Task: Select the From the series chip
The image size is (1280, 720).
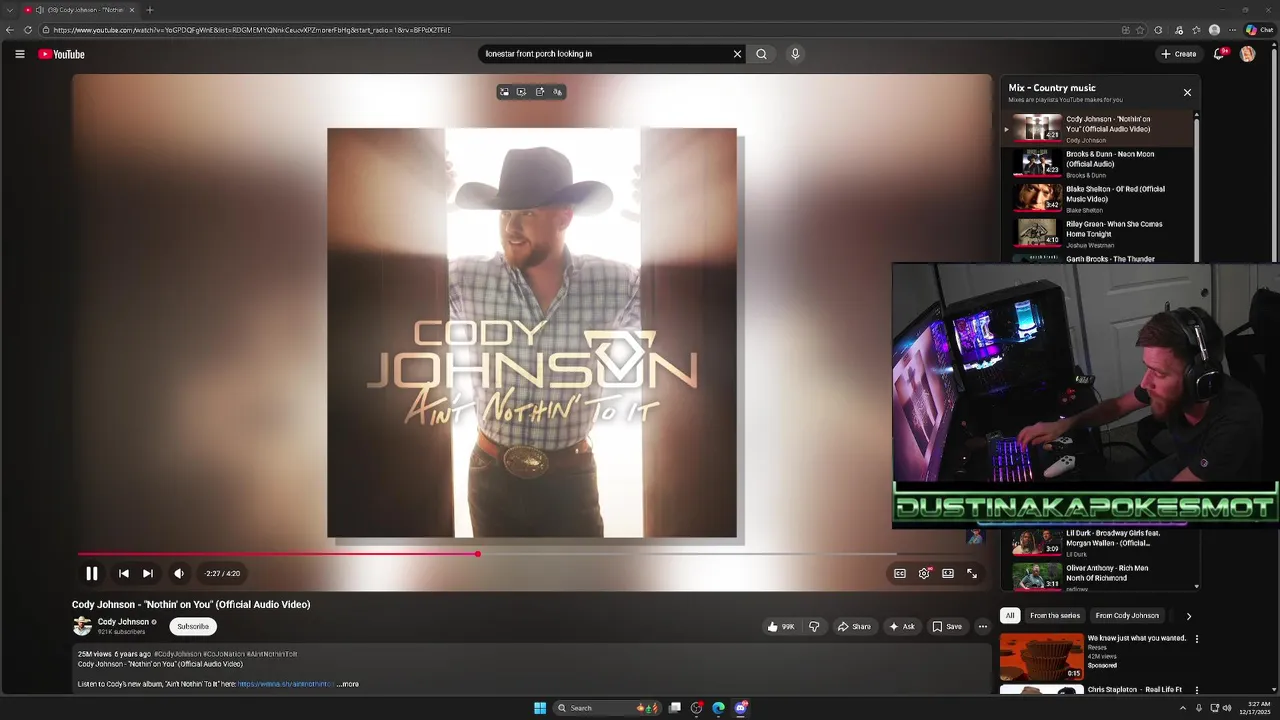Action: coord(1055,616)
